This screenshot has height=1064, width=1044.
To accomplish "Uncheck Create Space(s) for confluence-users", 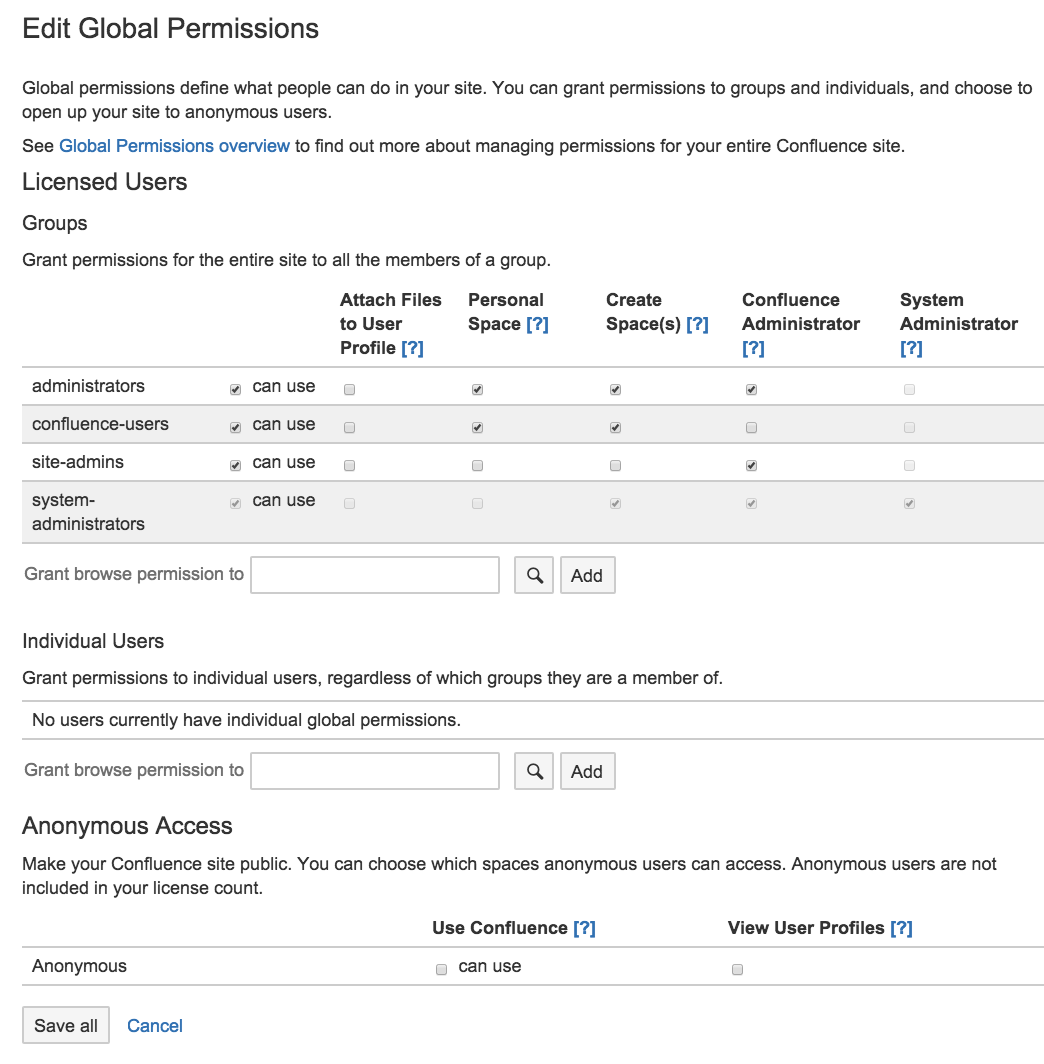I will 615,428.
